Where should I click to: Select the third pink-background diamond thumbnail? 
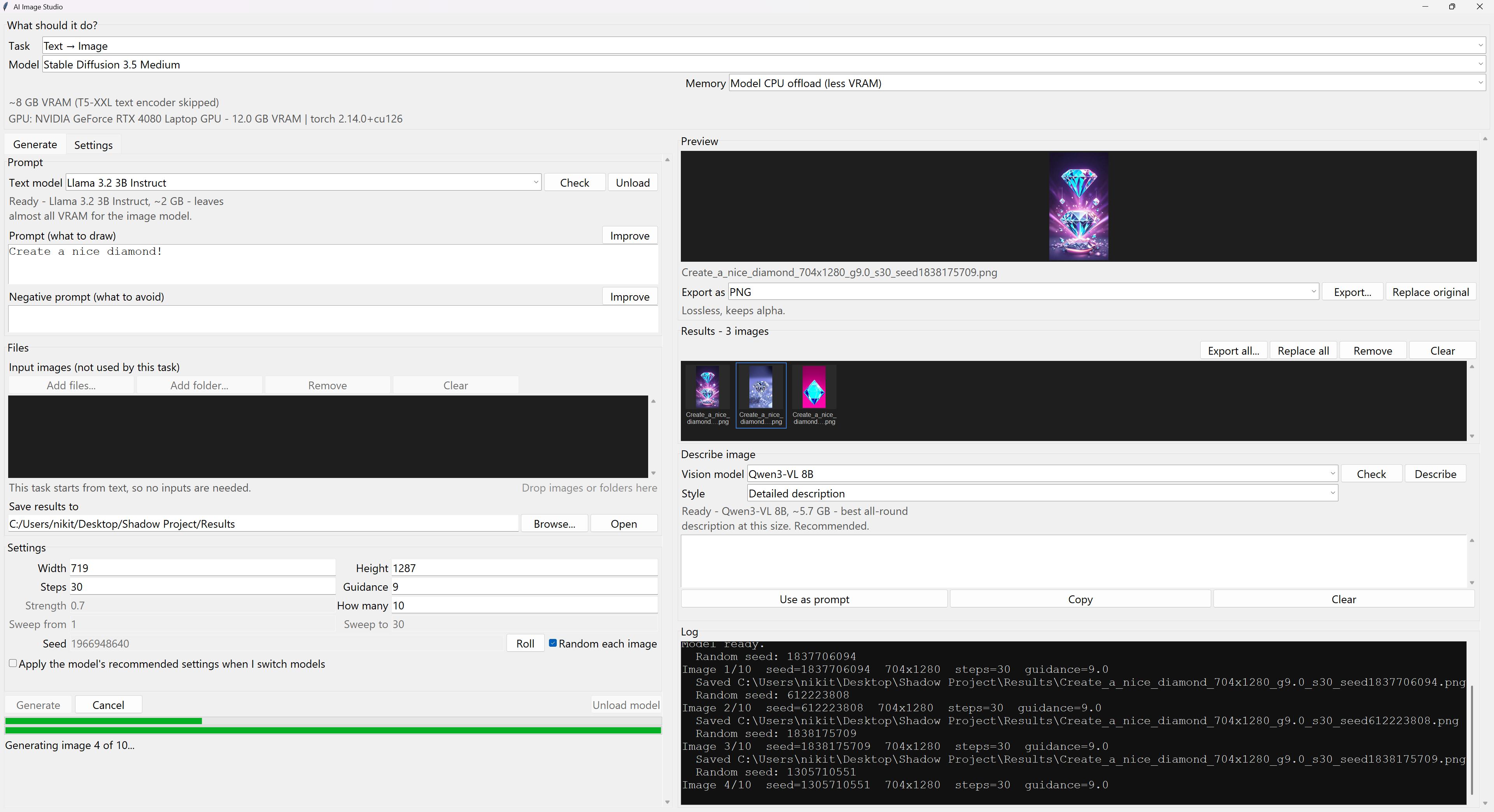(814, 395)
